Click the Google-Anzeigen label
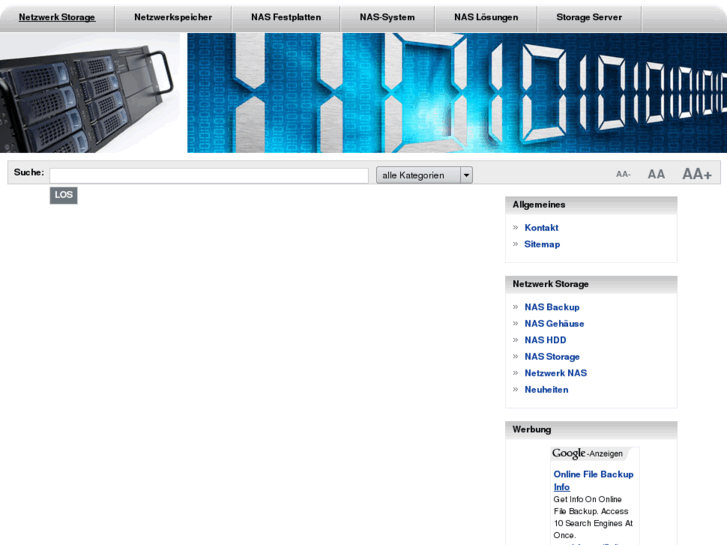The width and height of the screenshot is (727, 545). pos(587,453)
